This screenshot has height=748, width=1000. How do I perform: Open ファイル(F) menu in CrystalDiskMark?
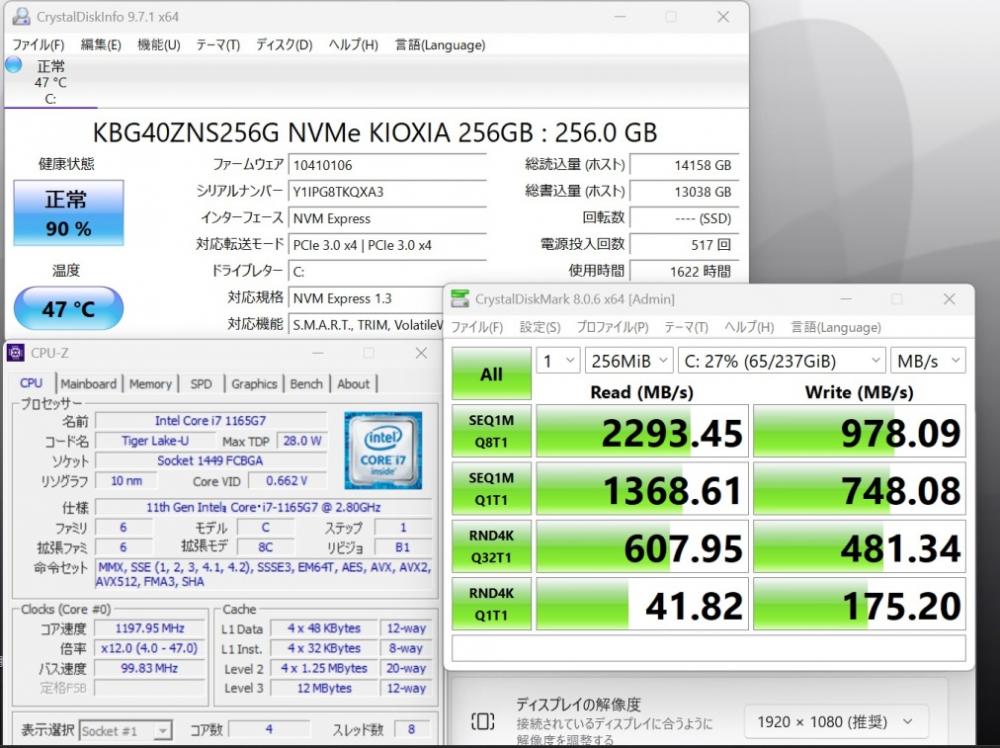coord(477,327)
